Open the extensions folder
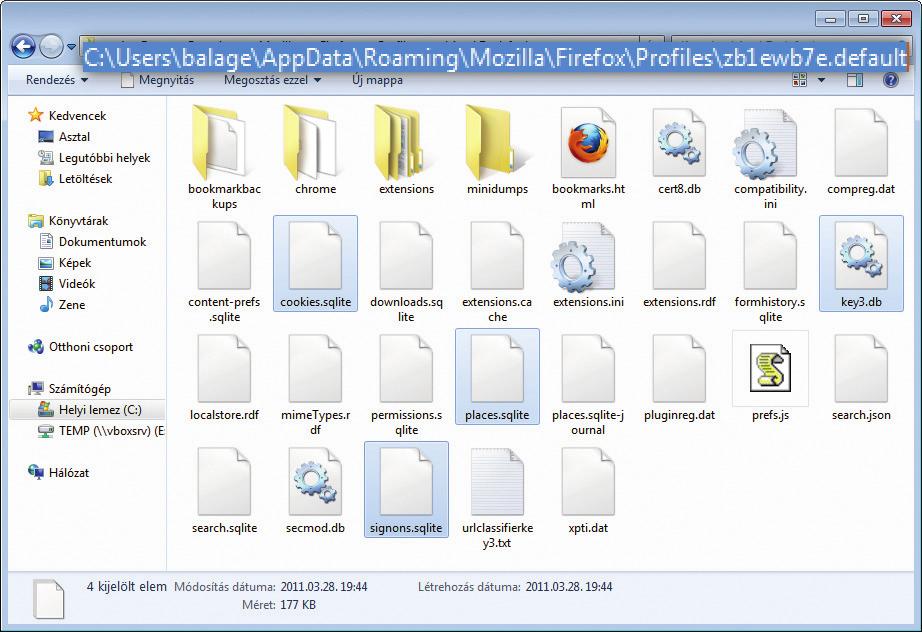 coord(406,151)
